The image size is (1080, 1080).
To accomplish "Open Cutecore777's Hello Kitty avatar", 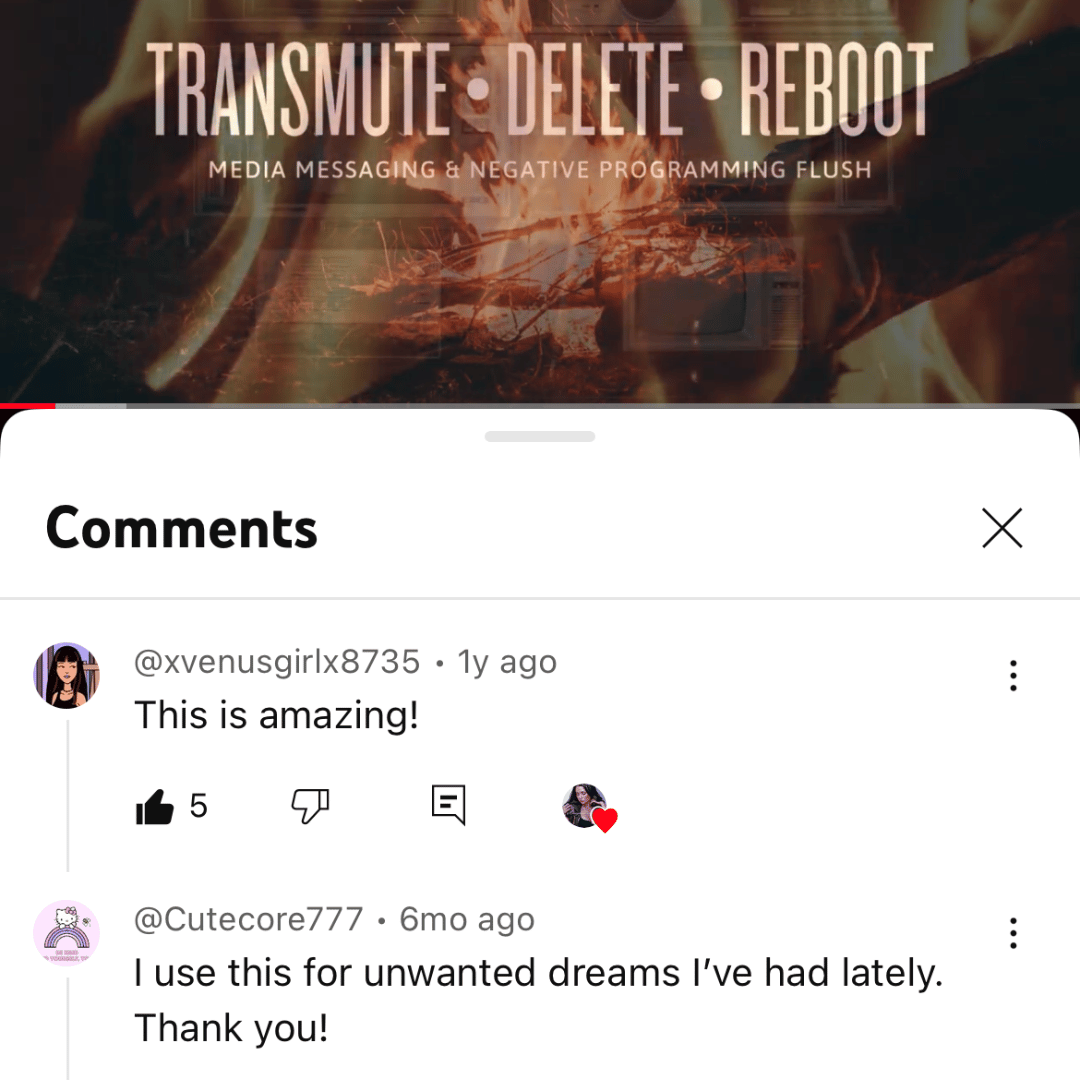I will [67, 933].
